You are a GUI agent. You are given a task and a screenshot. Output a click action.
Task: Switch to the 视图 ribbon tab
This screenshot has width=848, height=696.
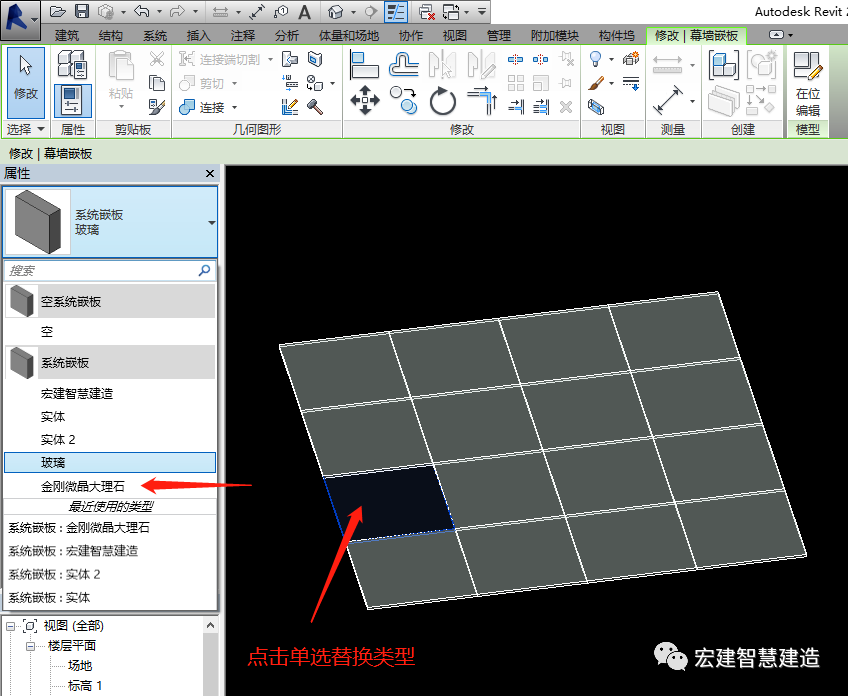click(454, 35)
